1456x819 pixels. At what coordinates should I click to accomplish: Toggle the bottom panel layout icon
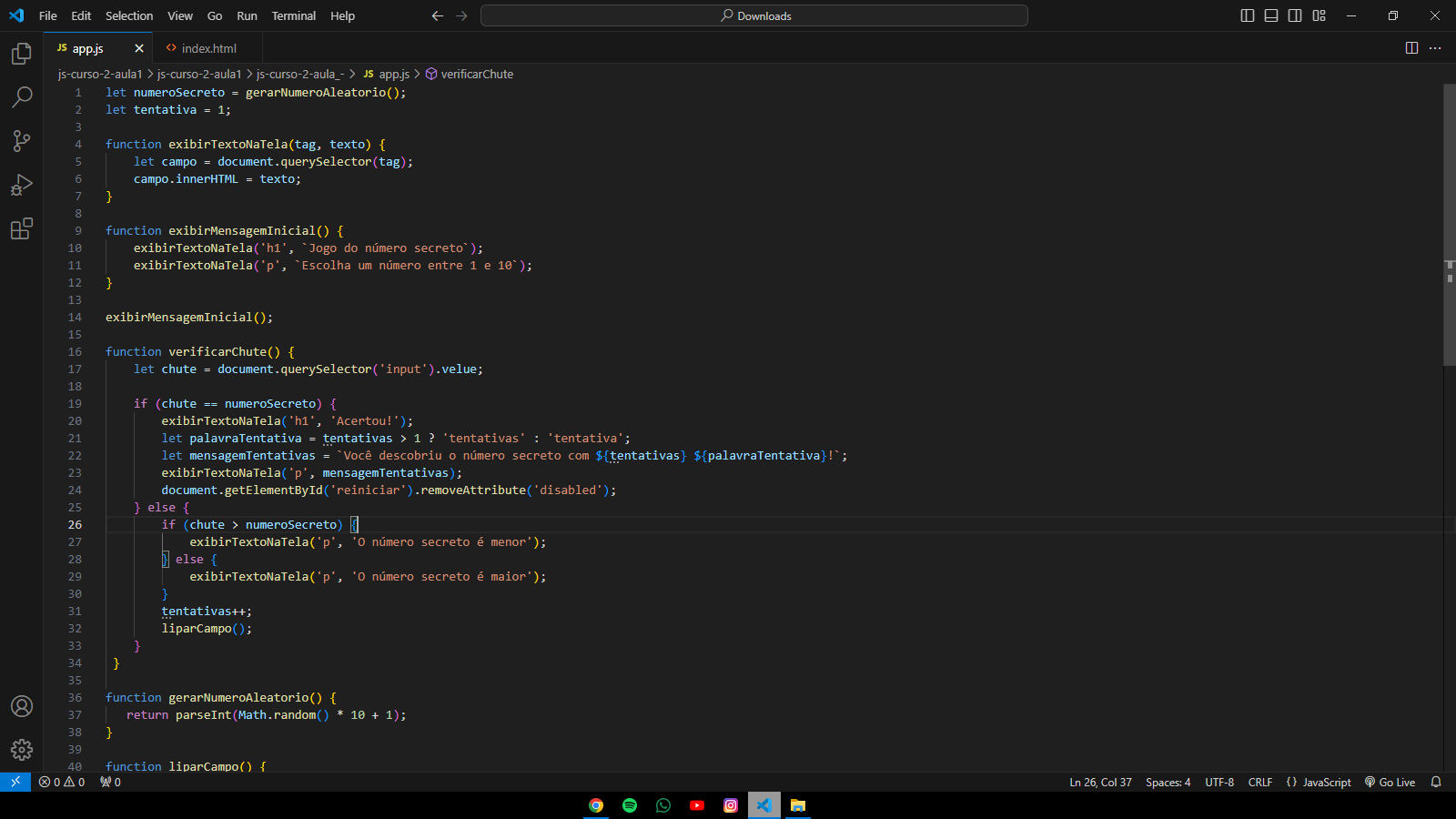1271,15
